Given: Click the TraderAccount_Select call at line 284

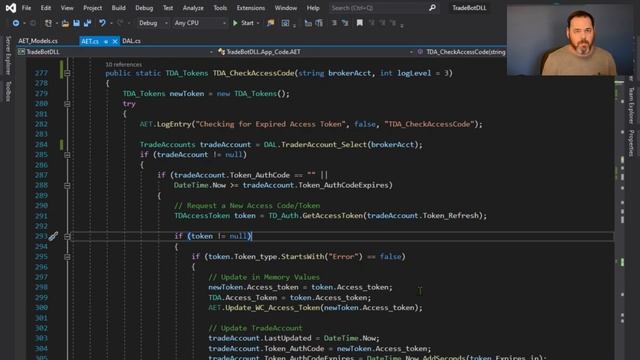Looking at the screenshot, I should click(324, 145).
